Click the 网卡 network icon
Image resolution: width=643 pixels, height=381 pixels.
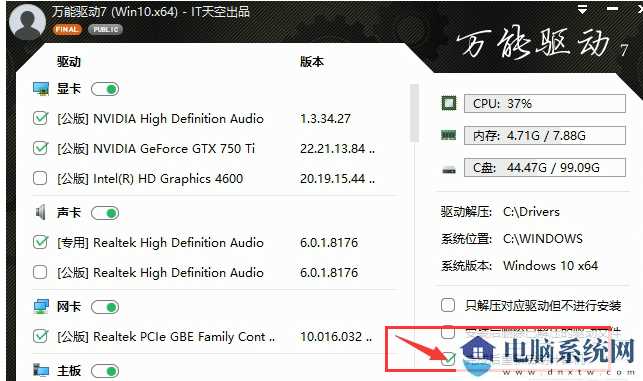coord(41,306)
